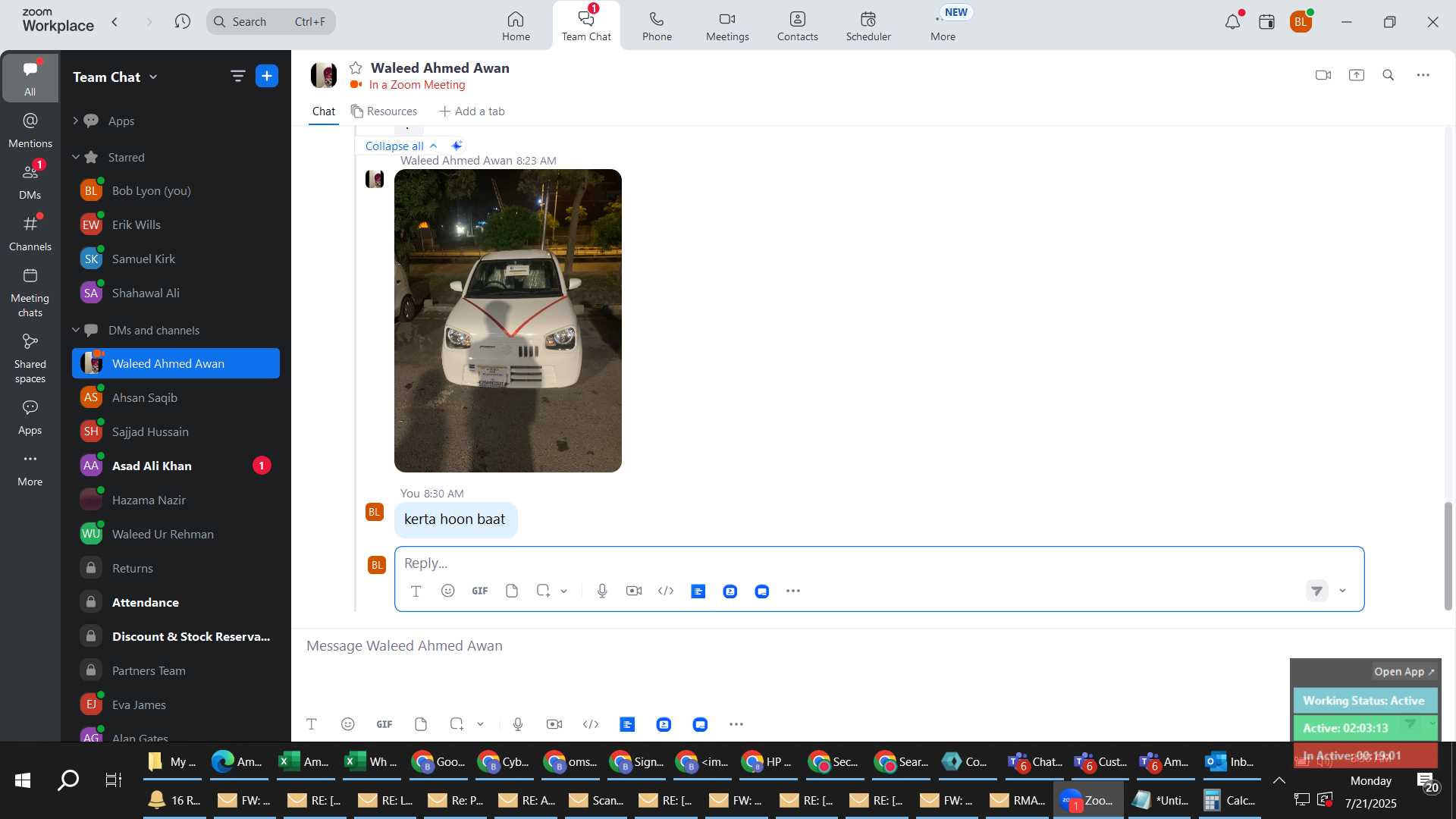The height and width of the screenshot is (819, 1456).
Task: Click Collapse all in the thread
Action: coord(401,146)
